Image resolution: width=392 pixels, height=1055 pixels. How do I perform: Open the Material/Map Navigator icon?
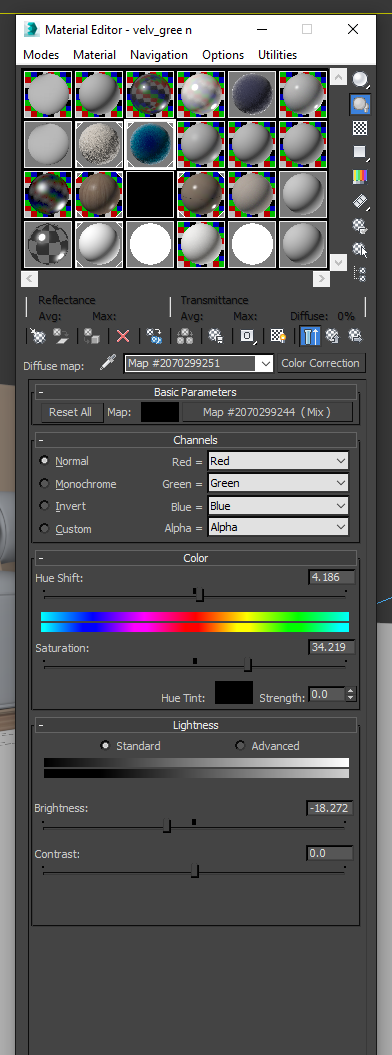pos(360,273)
